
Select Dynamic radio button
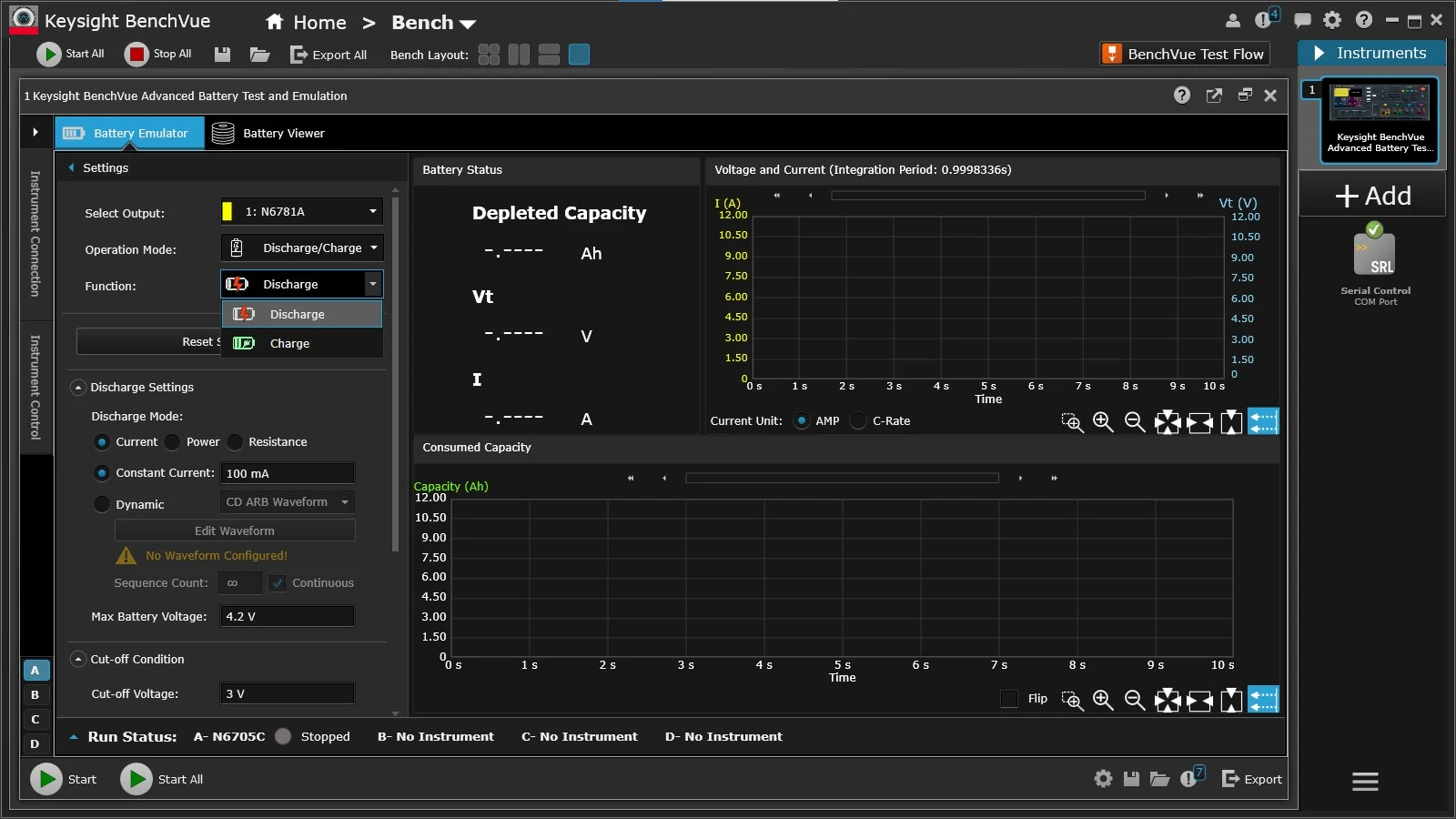(x=102, y=504)
